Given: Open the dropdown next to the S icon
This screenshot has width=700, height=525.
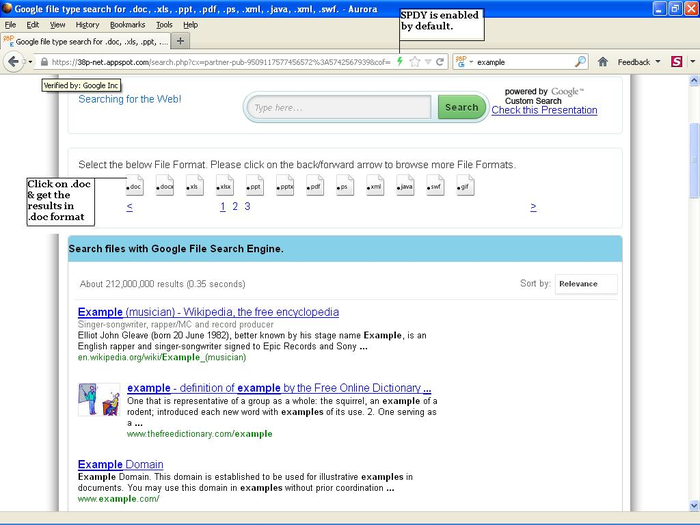Looking at the screenshot, I should pos(692,62).
